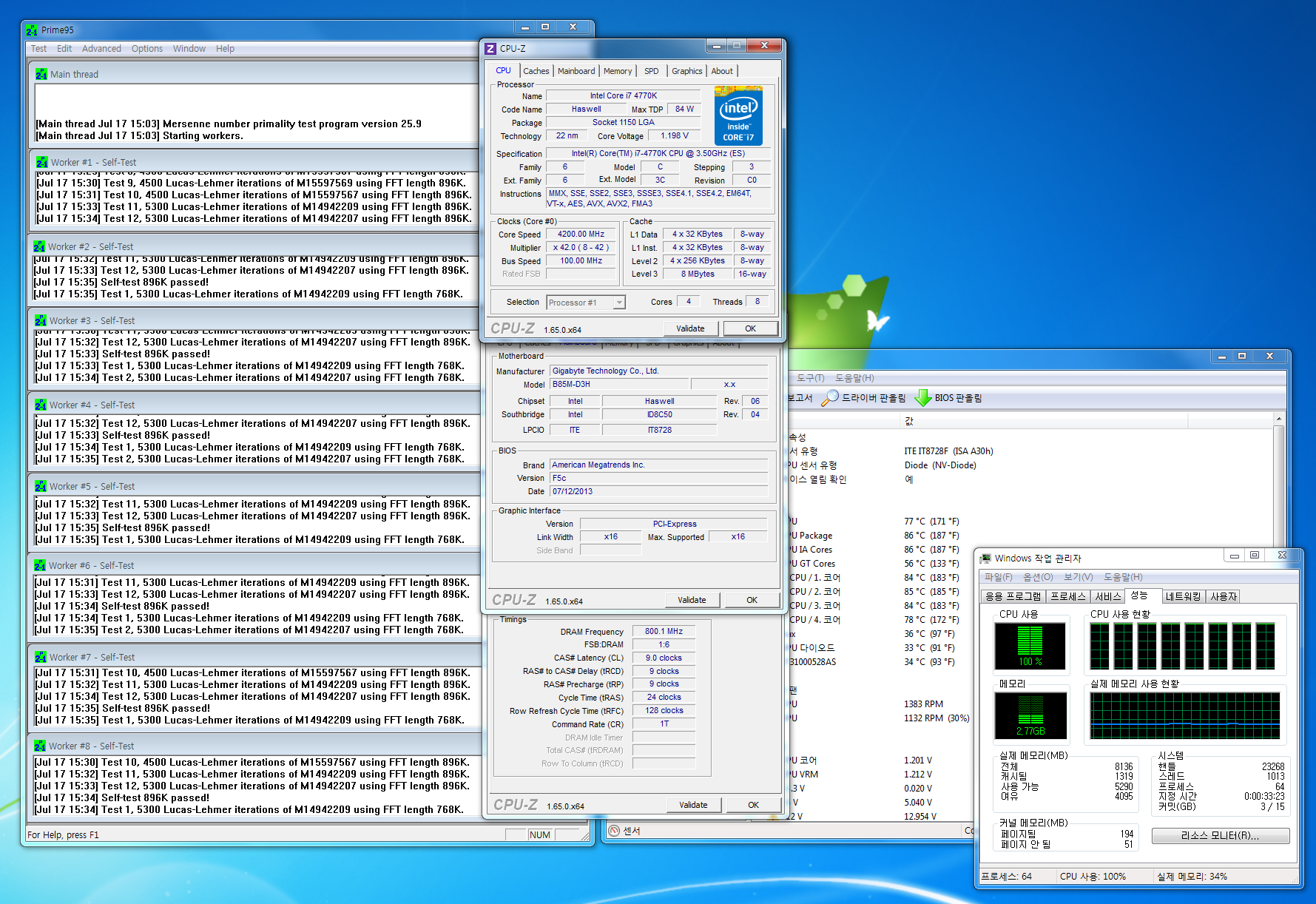This screenshot has width=1316, height=904.
Task: Click the B85M-D3H model field
Action: 618,384
